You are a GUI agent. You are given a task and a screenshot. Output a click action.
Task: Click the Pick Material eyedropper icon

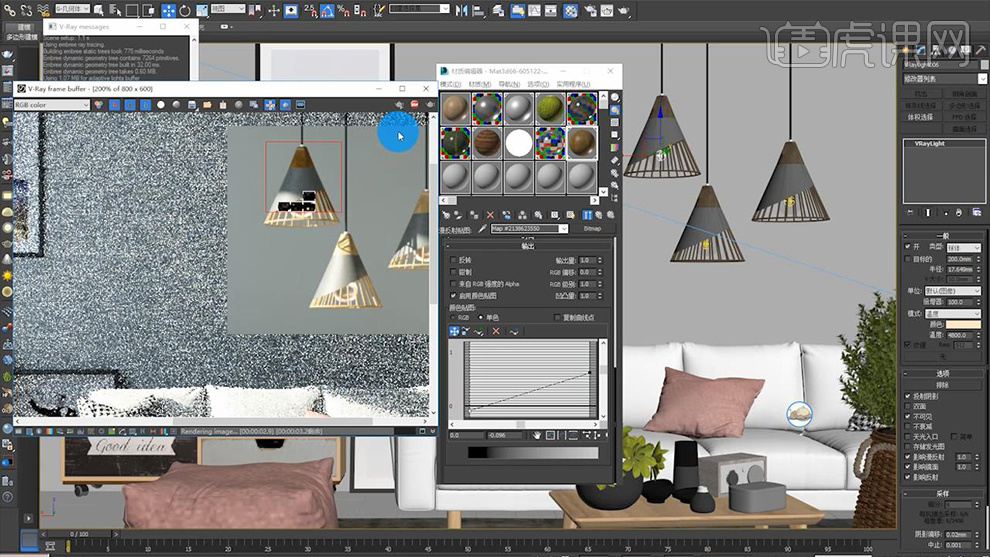click(482, 229)
